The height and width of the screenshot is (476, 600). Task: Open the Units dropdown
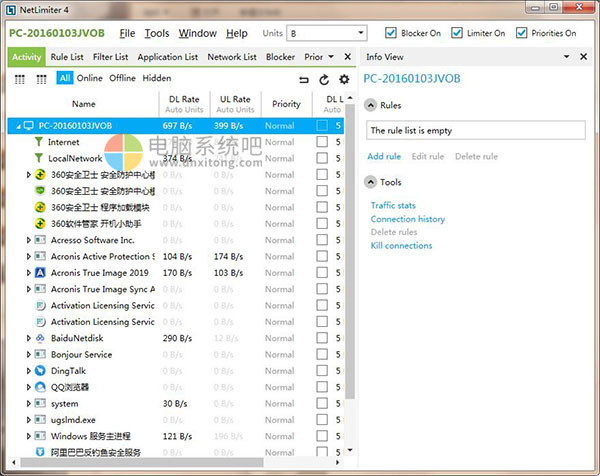[327, 33]
